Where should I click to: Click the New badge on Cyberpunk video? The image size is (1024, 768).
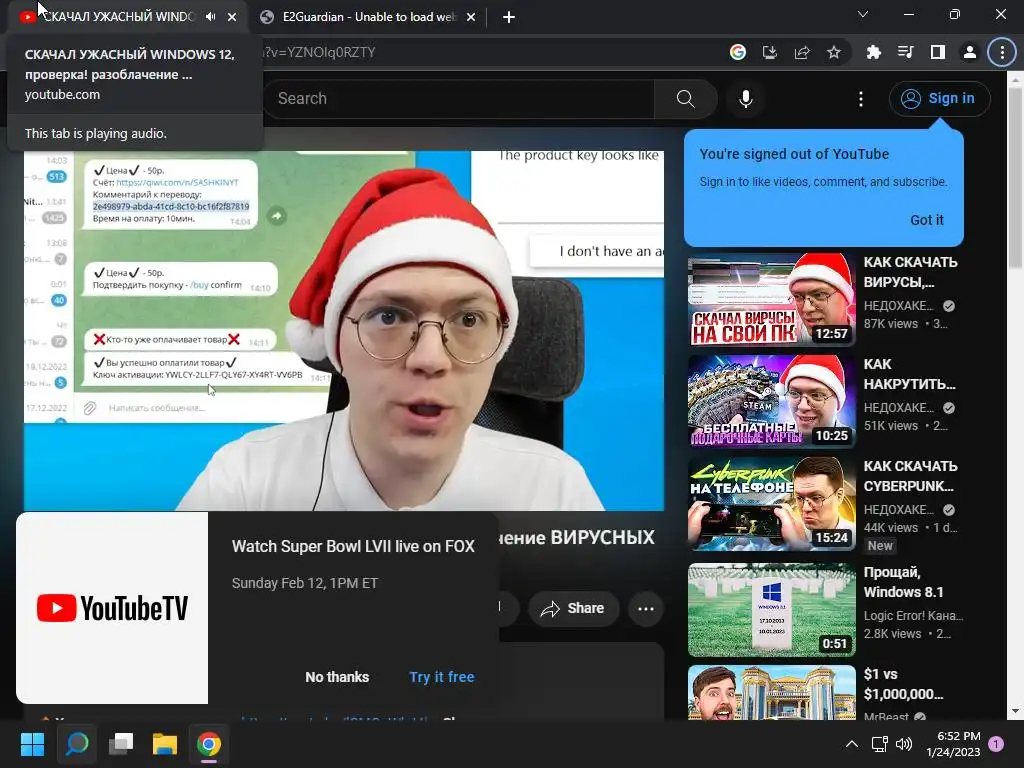pos(880,545)
